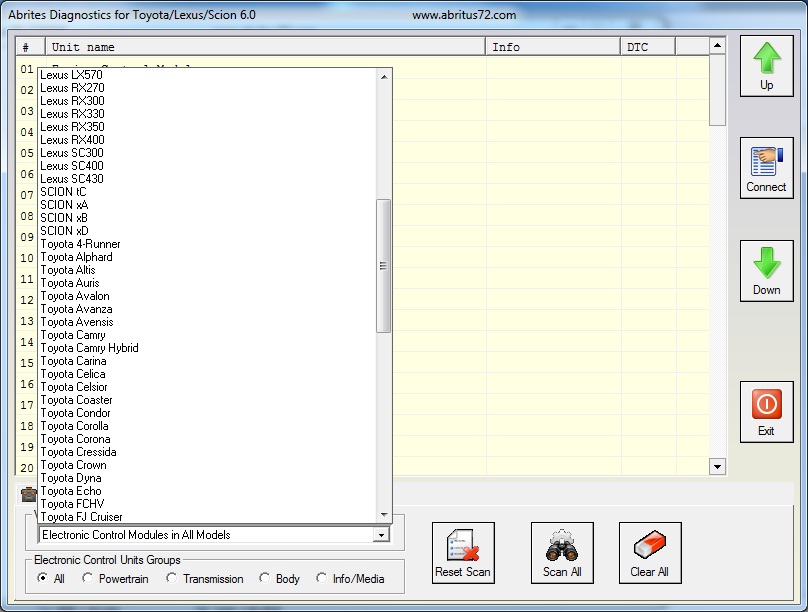Image resolution: width=808 pixels, height=612 pixels.
Task: Click the model list scroll up arrow
Action: [384, 77]
